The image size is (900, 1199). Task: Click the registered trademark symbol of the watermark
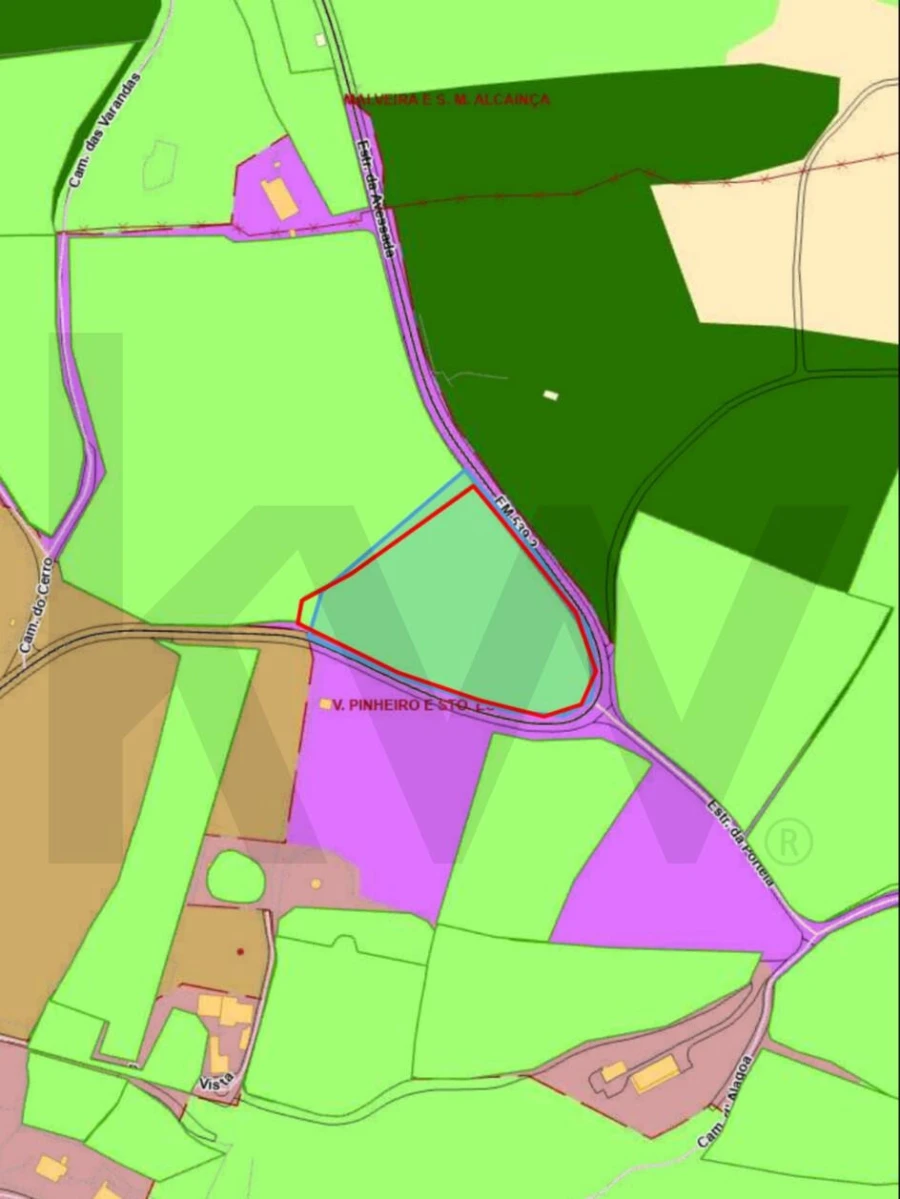click(x=787, y=843)
